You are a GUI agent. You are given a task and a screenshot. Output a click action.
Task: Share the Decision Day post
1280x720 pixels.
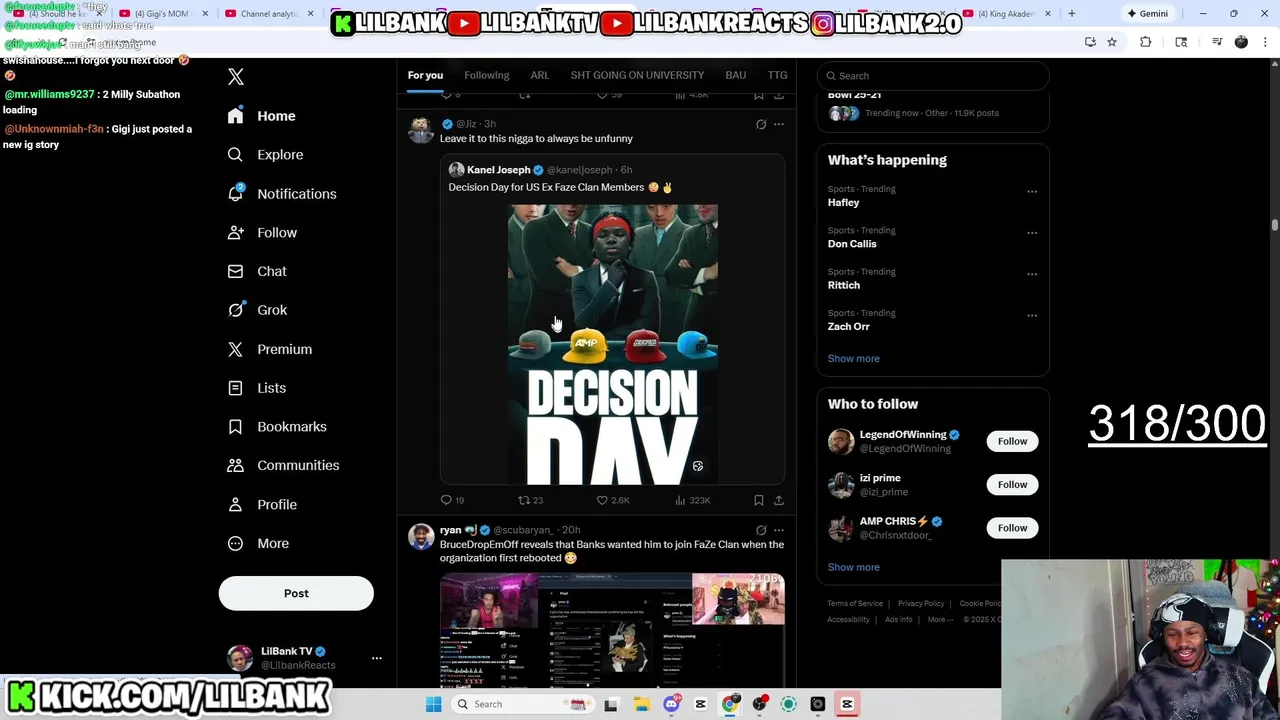pos(779,500)
